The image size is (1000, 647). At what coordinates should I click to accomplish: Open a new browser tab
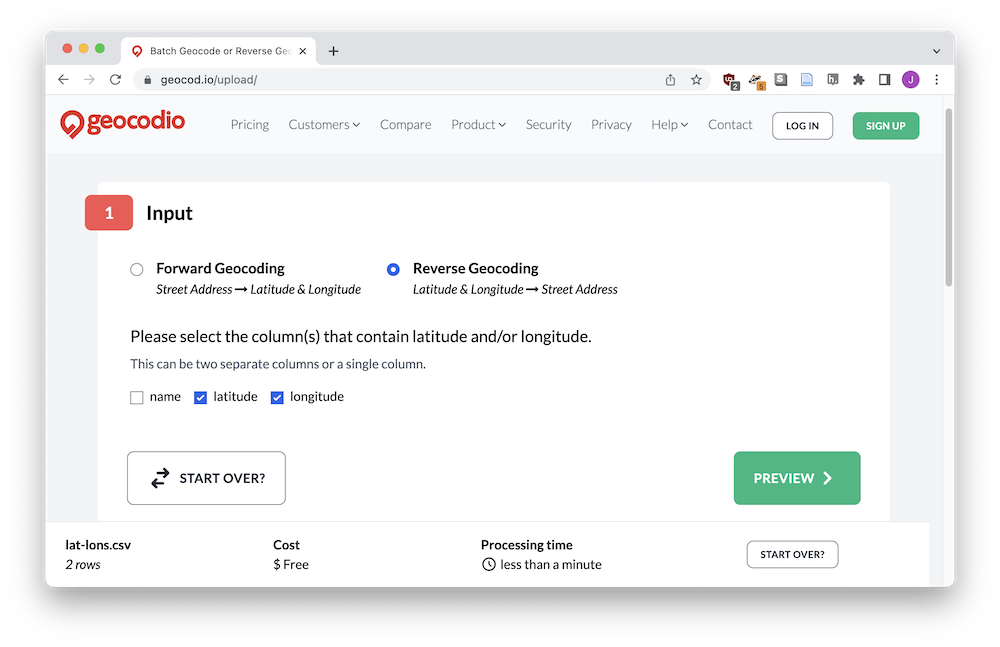click(x=334, y=51)
